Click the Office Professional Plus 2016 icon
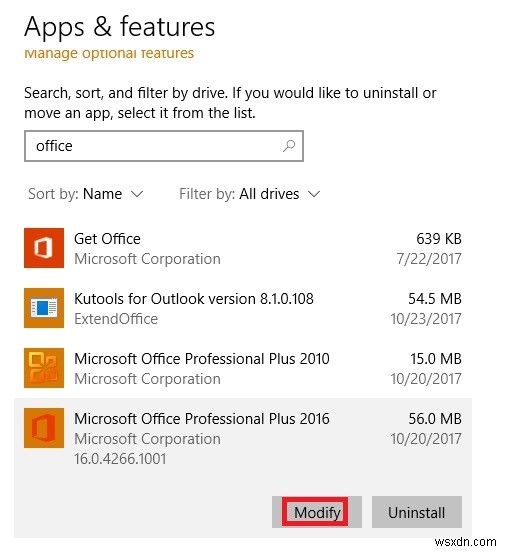The height and width of the screenshot is (552, 508). [x=44, y=428]
